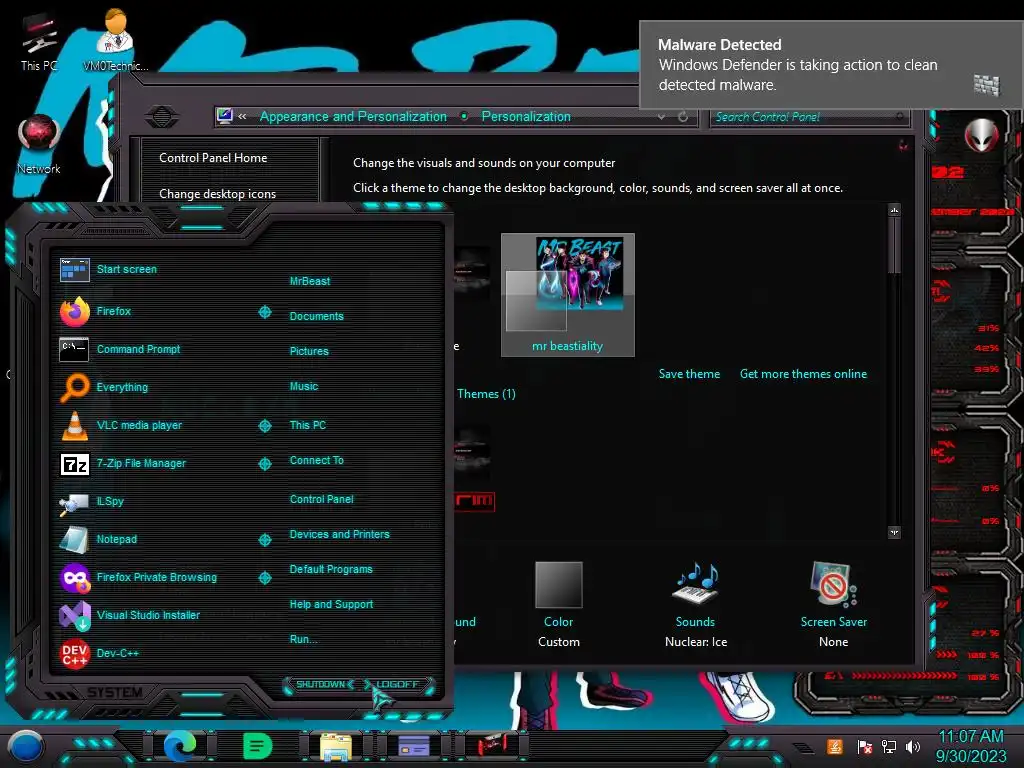1024x768 pixels.
Task: Expand Notepad jump list arrow
Action: 265,539
